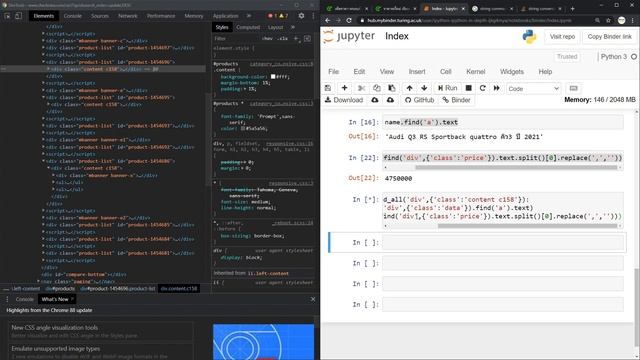Viewport: 640px width, 360px height.
Task: Select the DevTools inspect element icon
Action: (x=7, y=16)
